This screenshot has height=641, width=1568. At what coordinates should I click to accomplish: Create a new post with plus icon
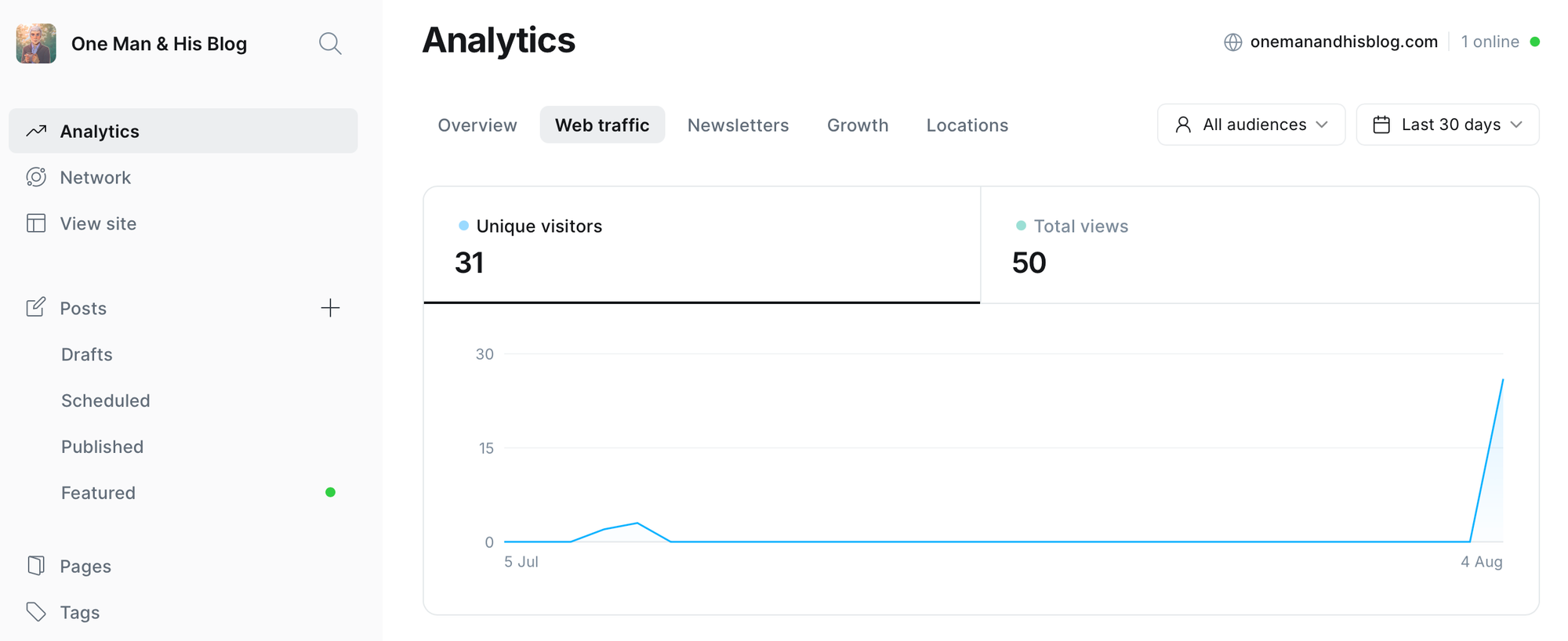point(330,308)
